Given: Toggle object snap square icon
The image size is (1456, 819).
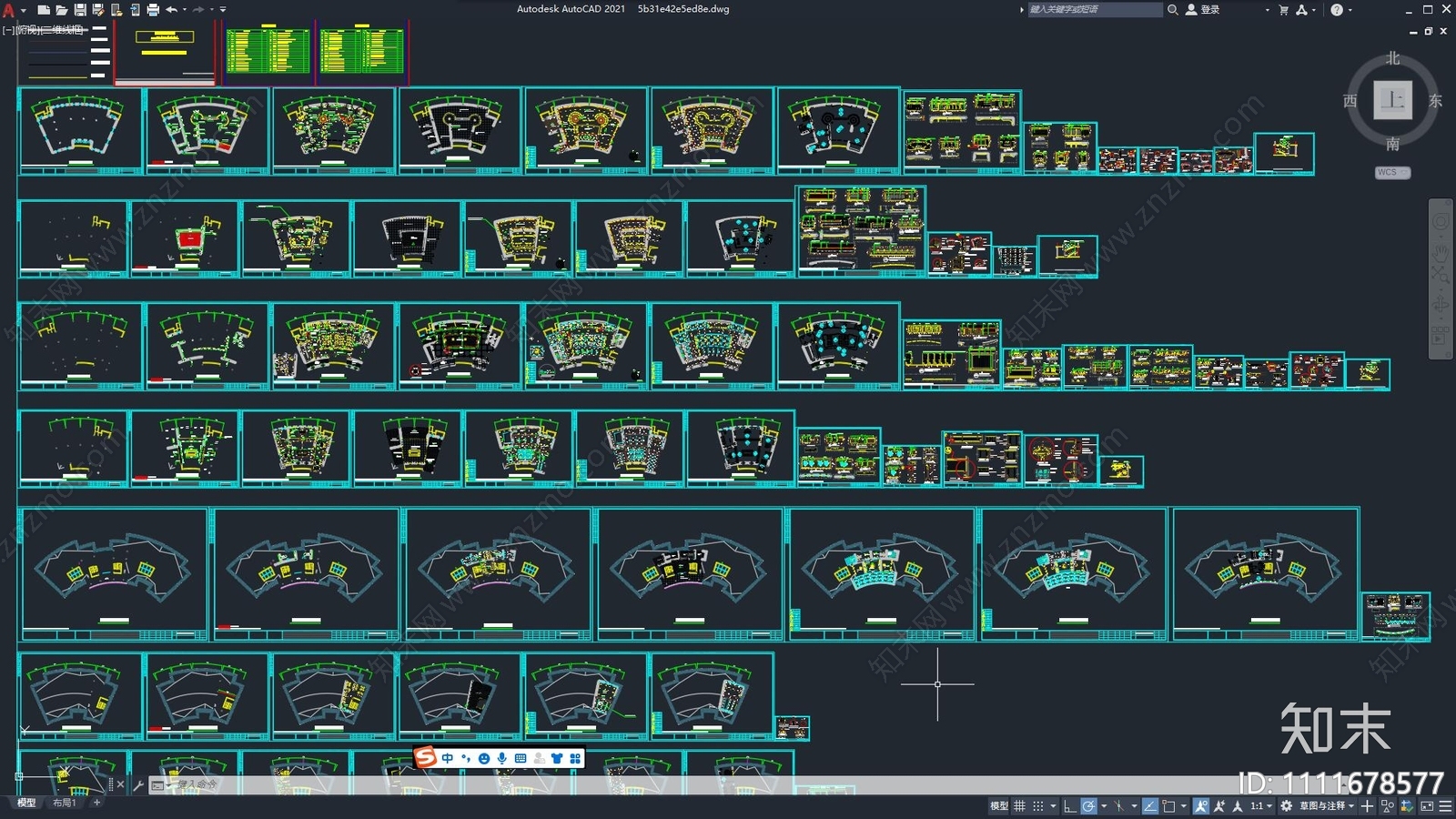Looking at the screenshot, I should [1169, 806].
